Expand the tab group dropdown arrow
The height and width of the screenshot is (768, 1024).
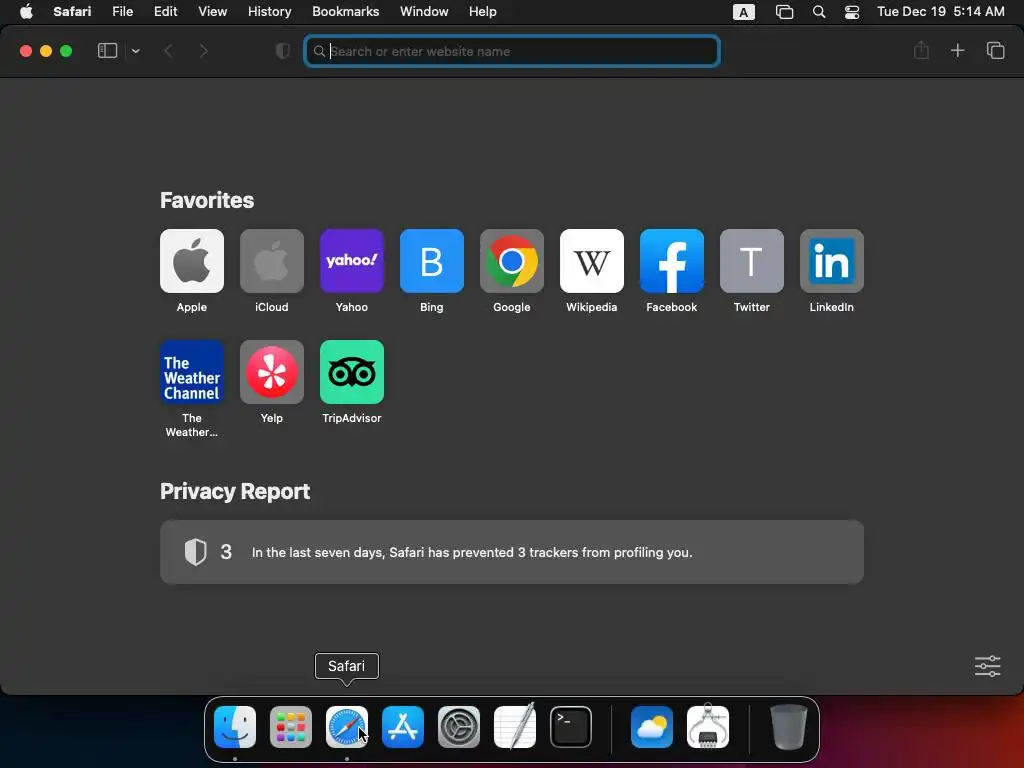click(x=135, y=51)
